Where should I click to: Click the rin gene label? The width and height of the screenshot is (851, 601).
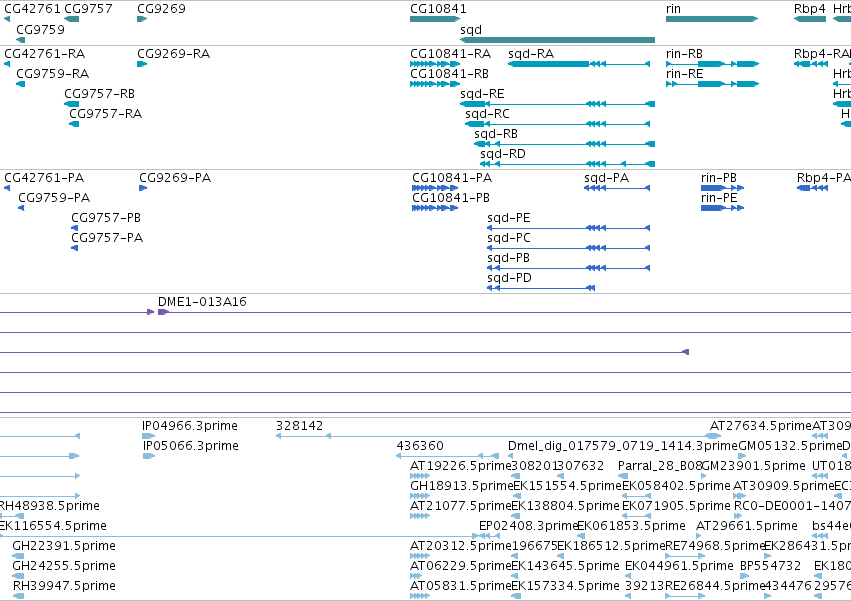[673, 9]
